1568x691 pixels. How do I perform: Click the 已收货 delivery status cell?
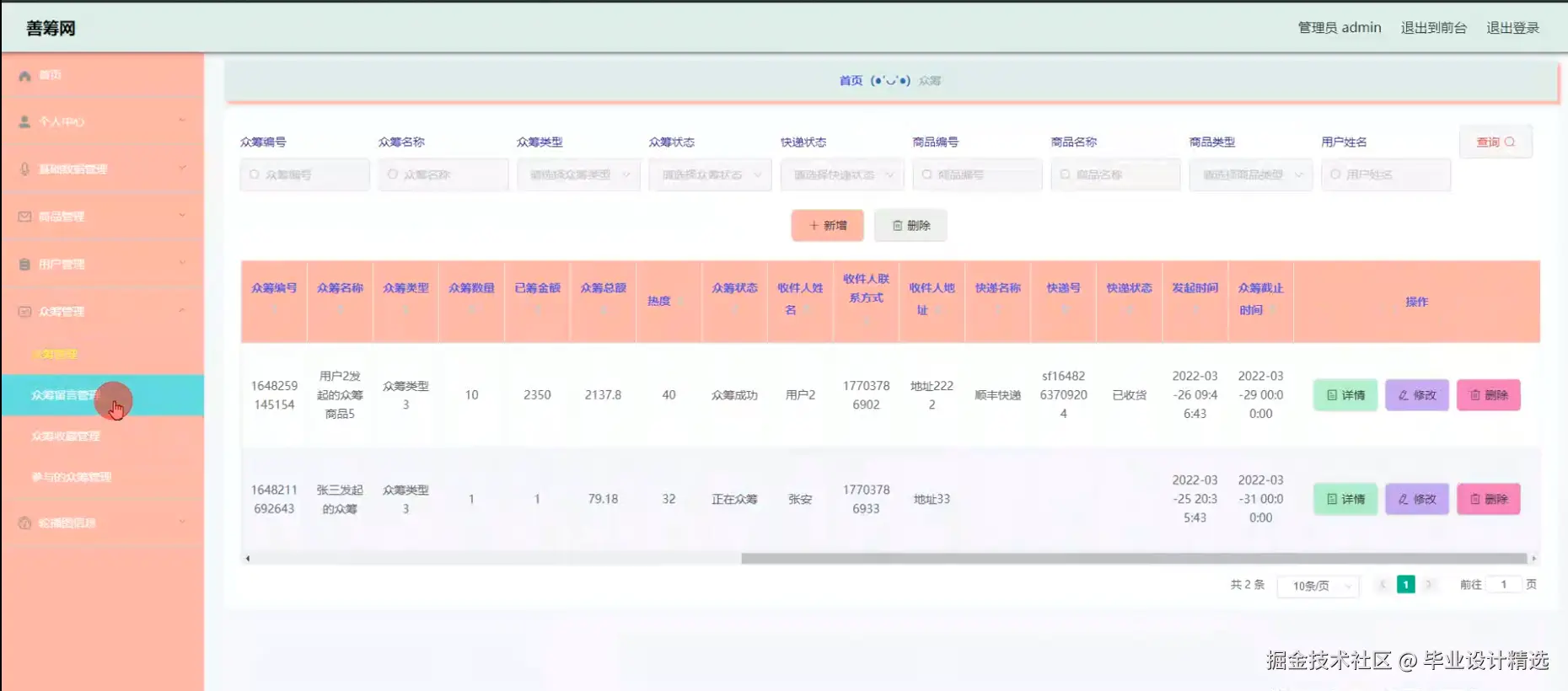tap(1129, 395)
